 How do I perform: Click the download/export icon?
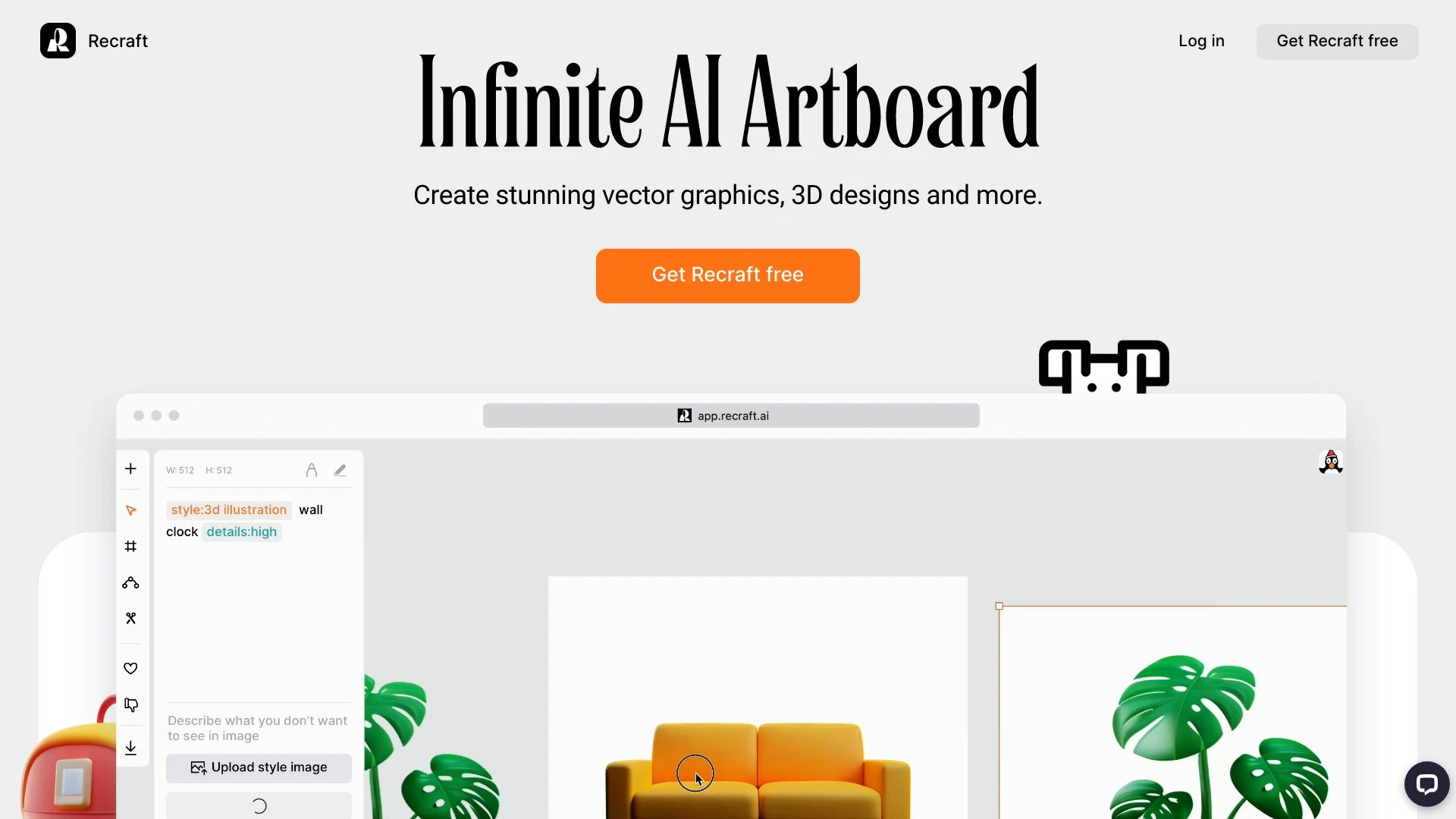point(131,747)
